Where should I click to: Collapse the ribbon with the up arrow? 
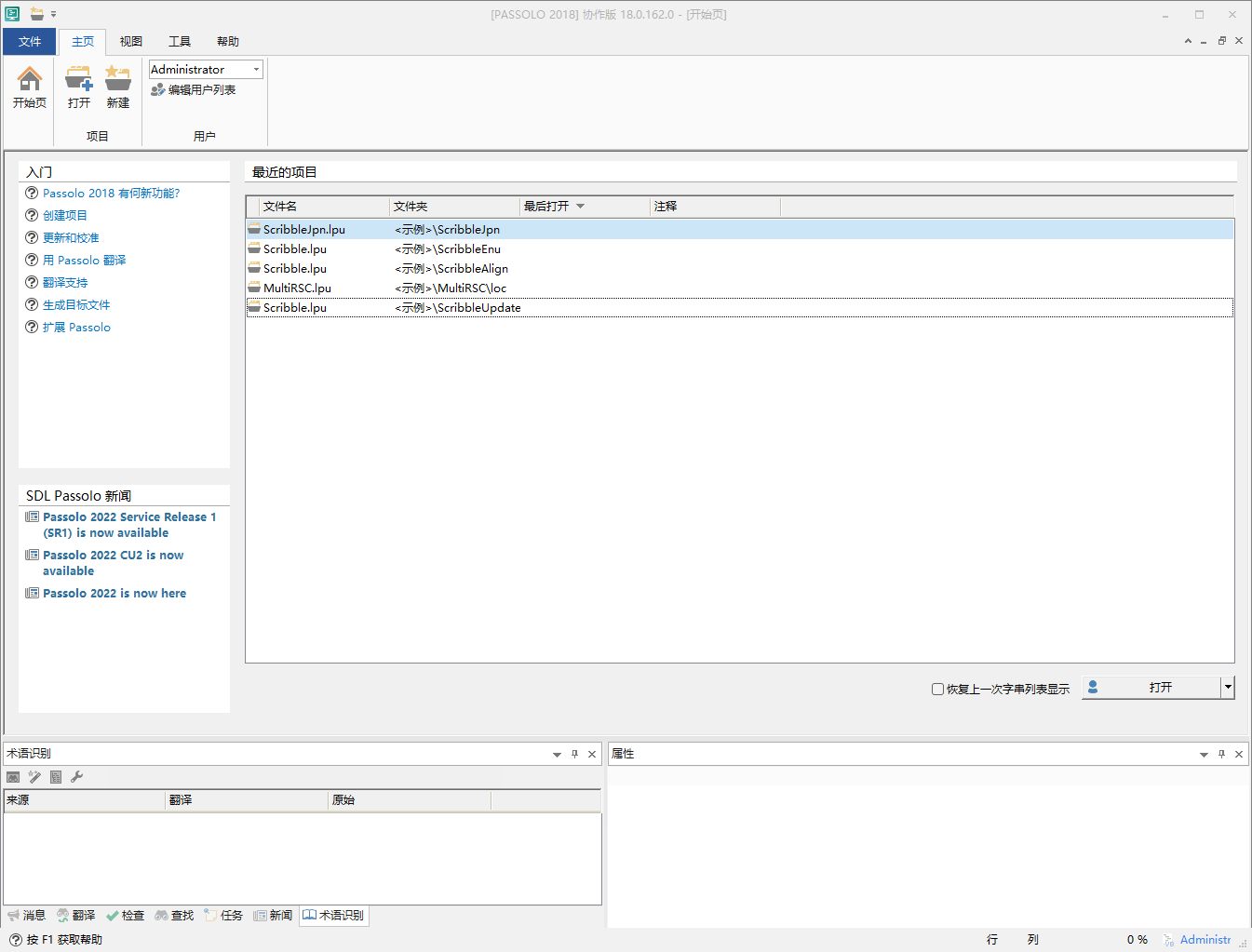pyautogui.click(x=1188, y=41)
